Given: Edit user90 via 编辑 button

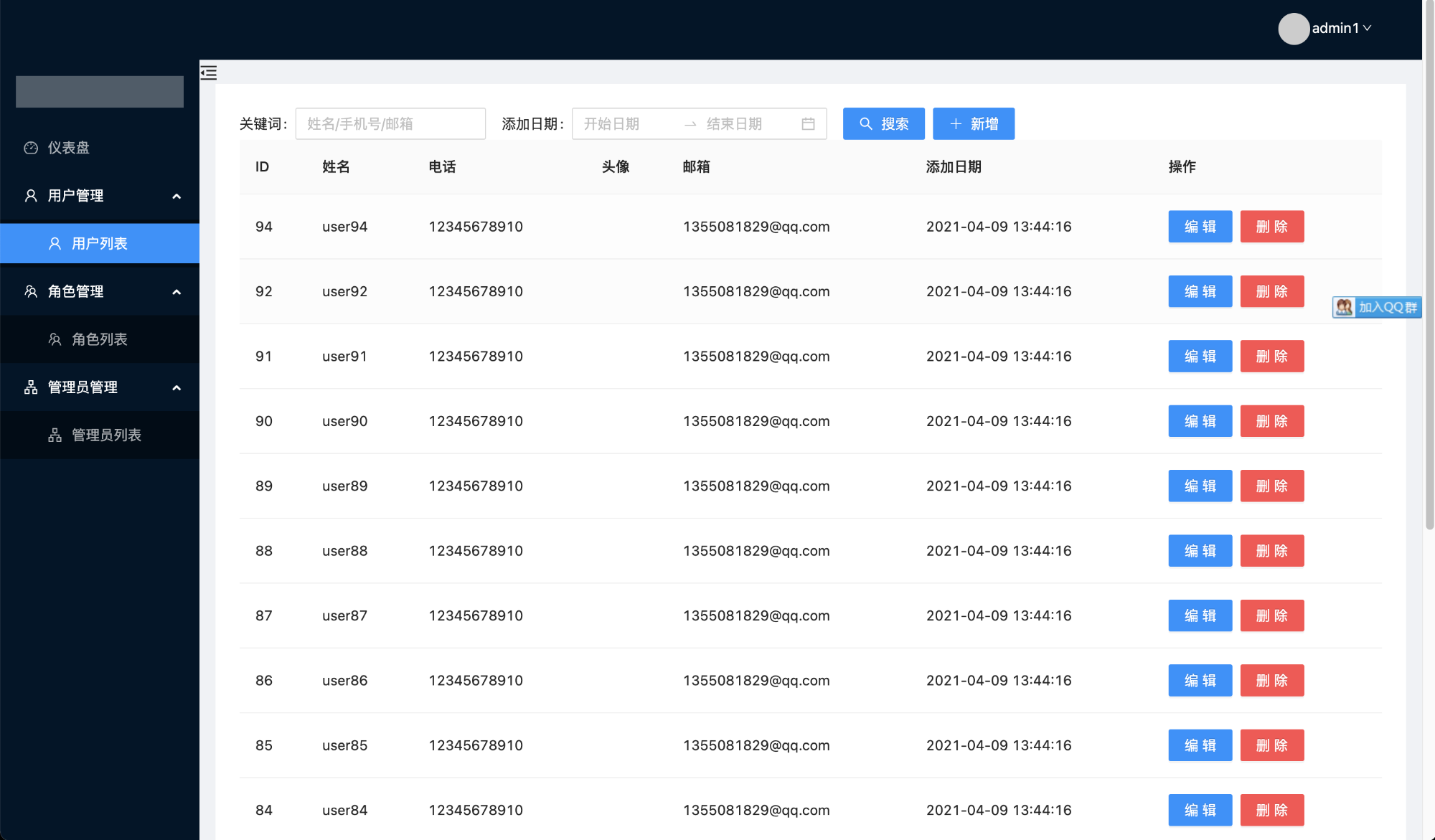Looking at the screenshot, I should (1200, 421).
